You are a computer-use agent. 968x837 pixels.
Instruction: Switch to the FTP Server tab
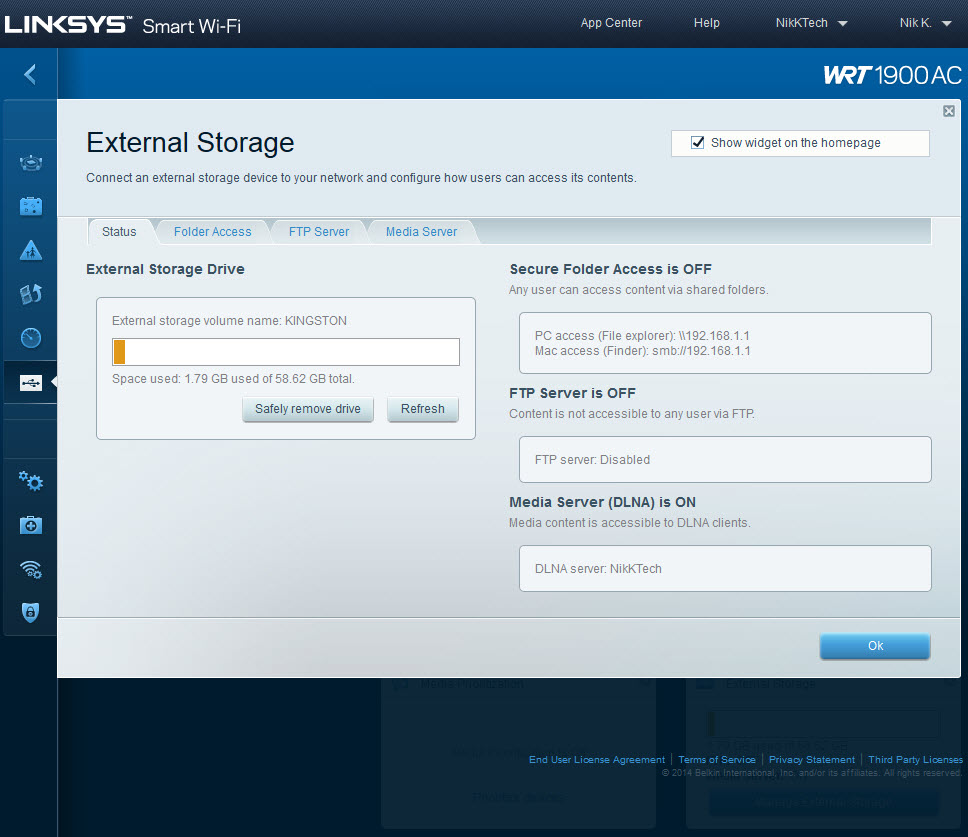319,231
